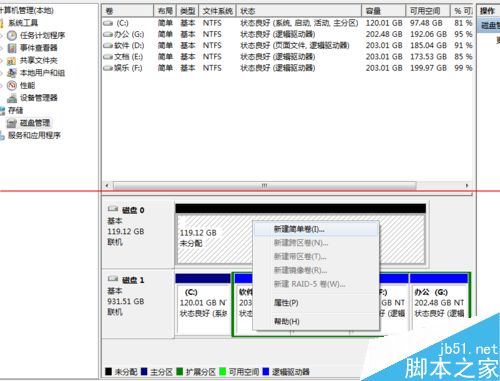Image resolution: width=500 pixels, height=381 pixels.
Task: Sort by the 可用空间 column header
Action: (428, 11)
